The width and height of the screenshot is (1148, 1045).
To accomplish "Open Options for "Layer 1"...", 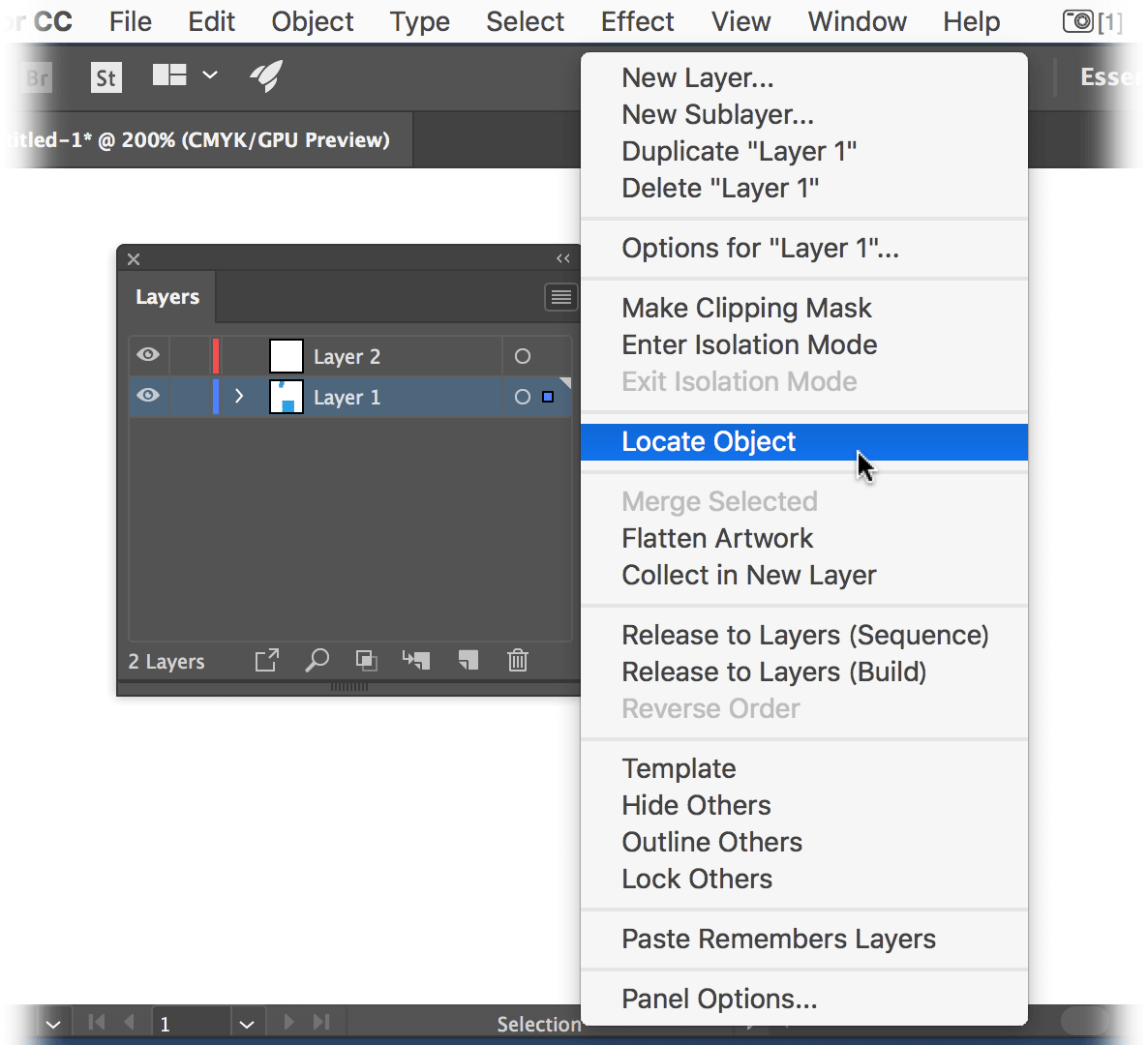I will (804, 248).
